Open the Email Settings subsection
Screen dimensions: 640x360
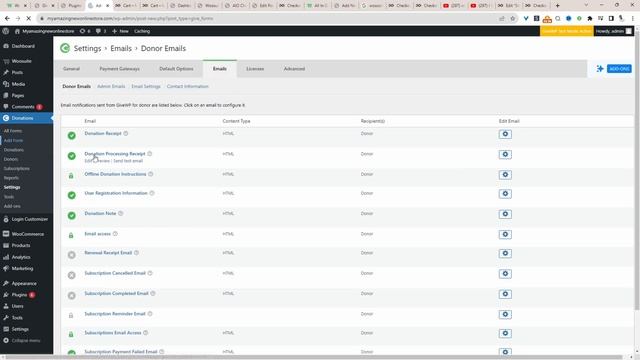pyautogui.click(x=146, y=87)
